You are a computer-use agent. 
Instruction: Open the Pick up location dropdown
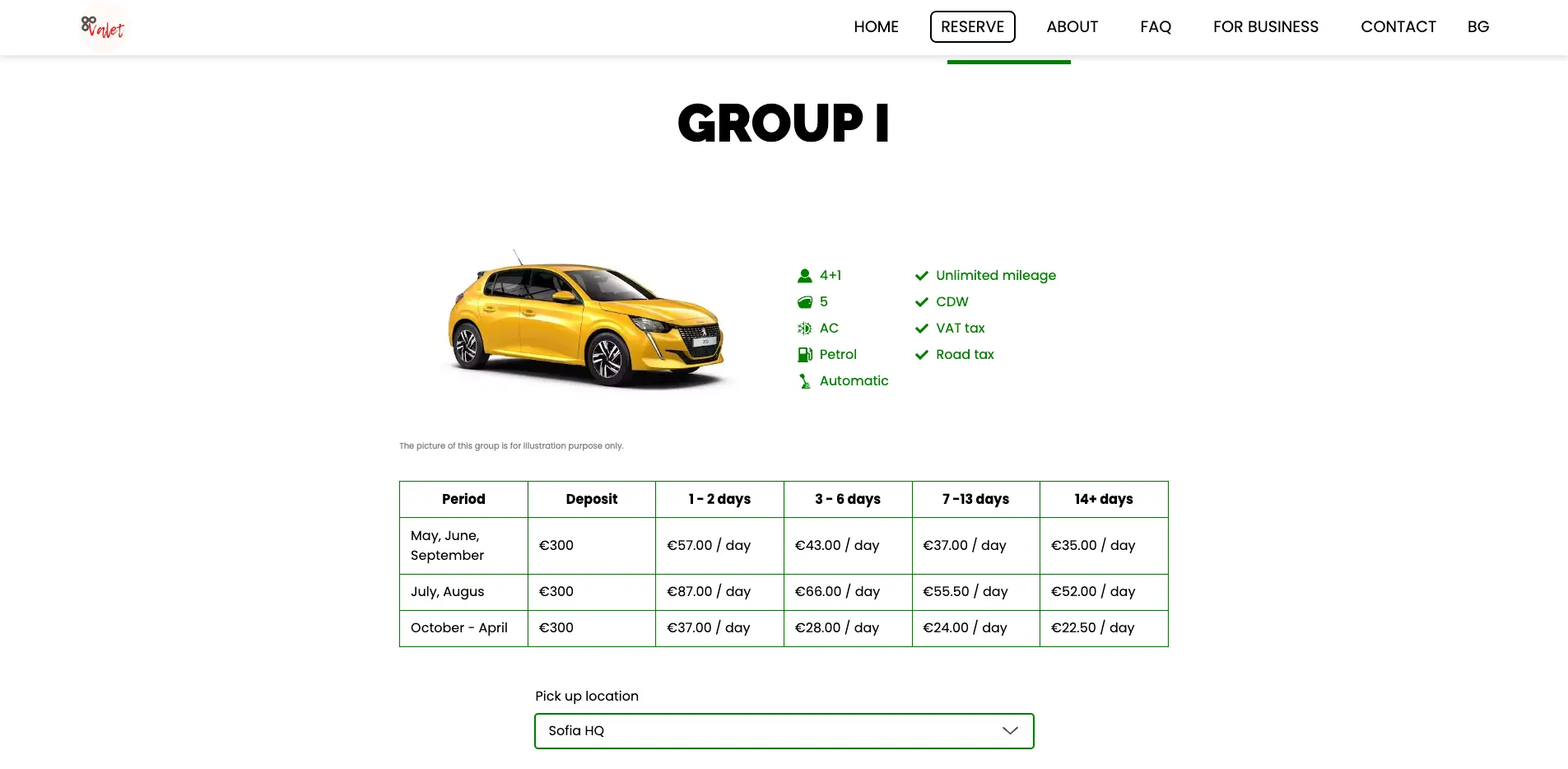click(x=784, y=731)
